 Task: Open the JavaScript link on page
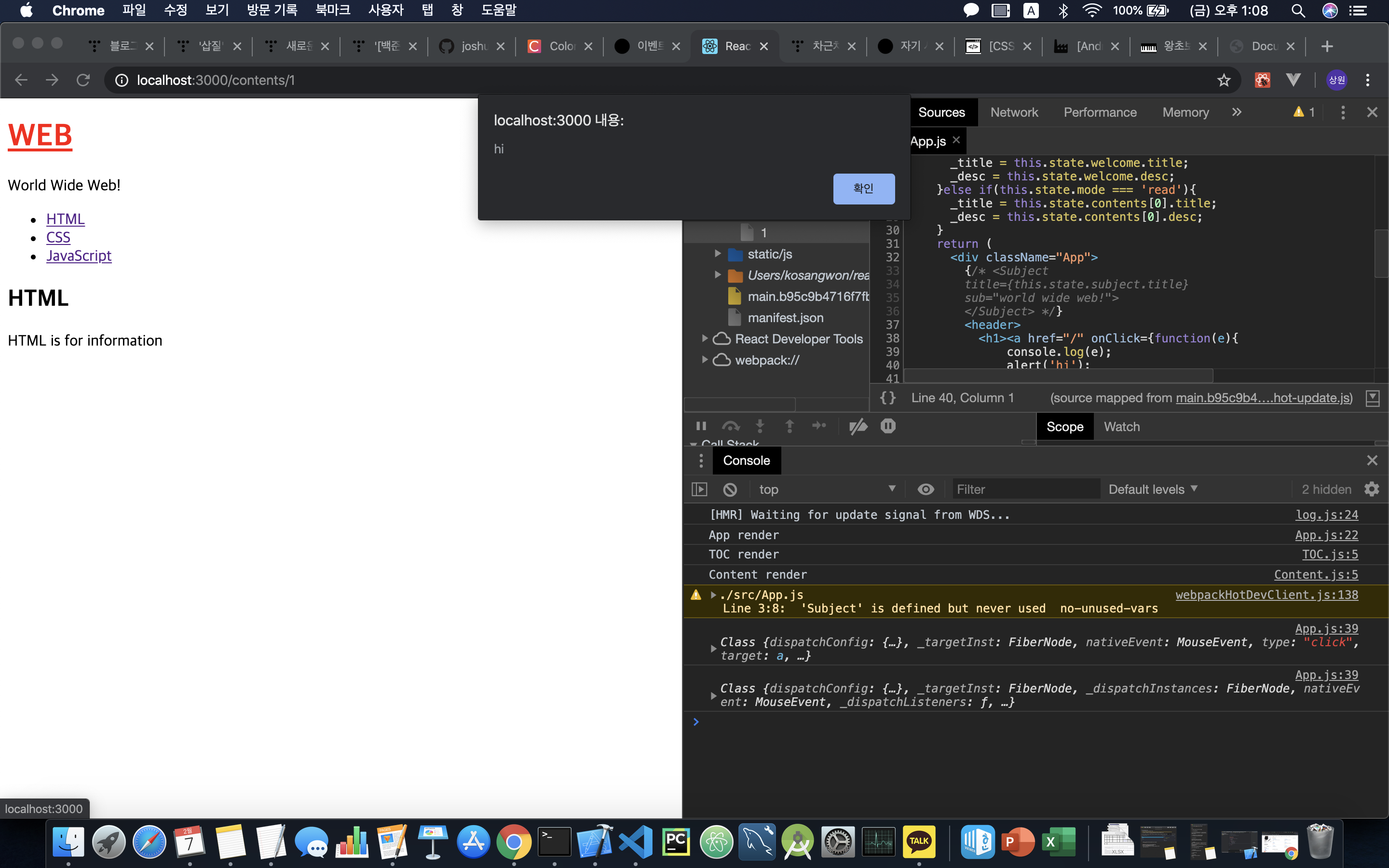[x=79, y=256]
